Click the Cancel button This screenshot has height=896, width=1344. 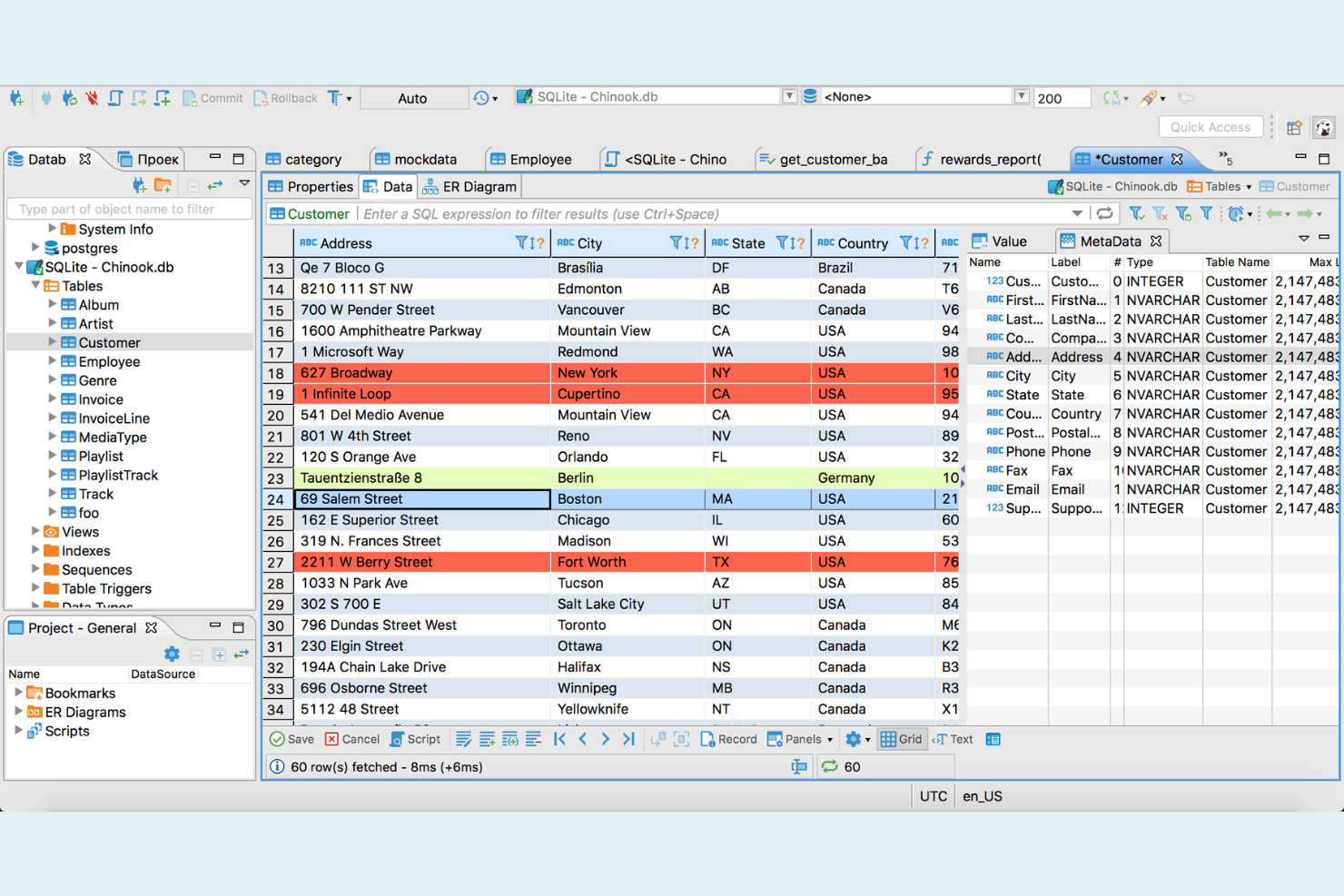click(x=352, y=738)
